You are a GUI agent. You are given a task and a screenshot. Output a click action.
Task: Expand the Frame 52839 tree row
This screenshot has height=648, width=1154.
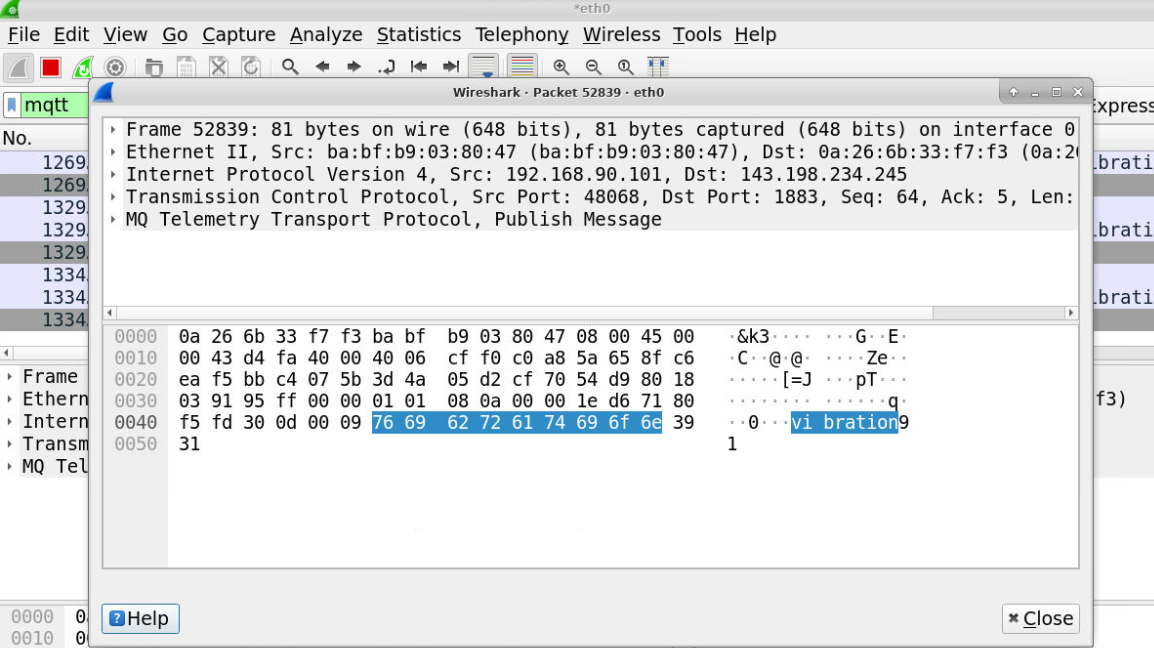coord(113,130)
